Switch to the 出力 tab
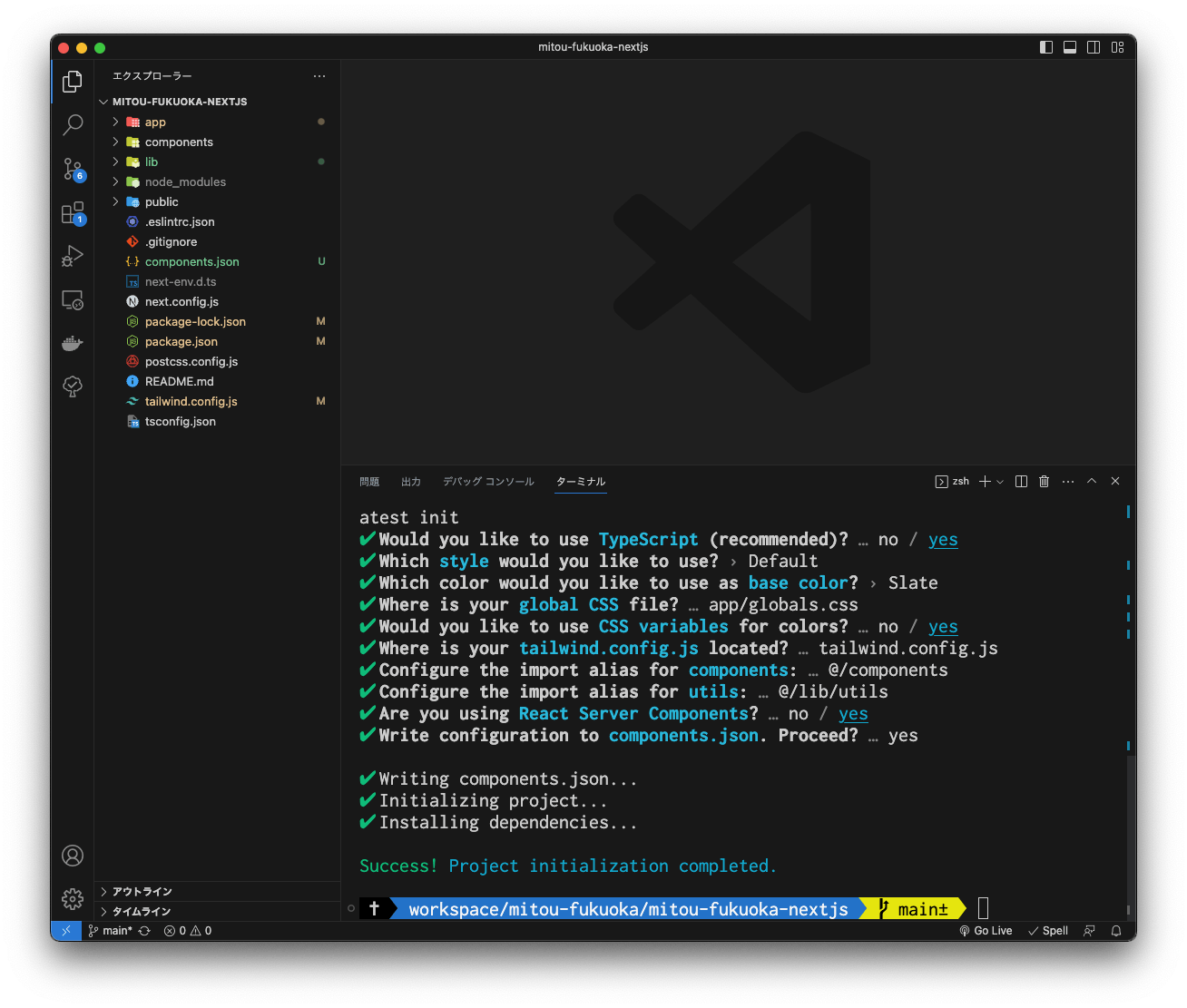The image size is (1187, 1008). pos(411,482)
